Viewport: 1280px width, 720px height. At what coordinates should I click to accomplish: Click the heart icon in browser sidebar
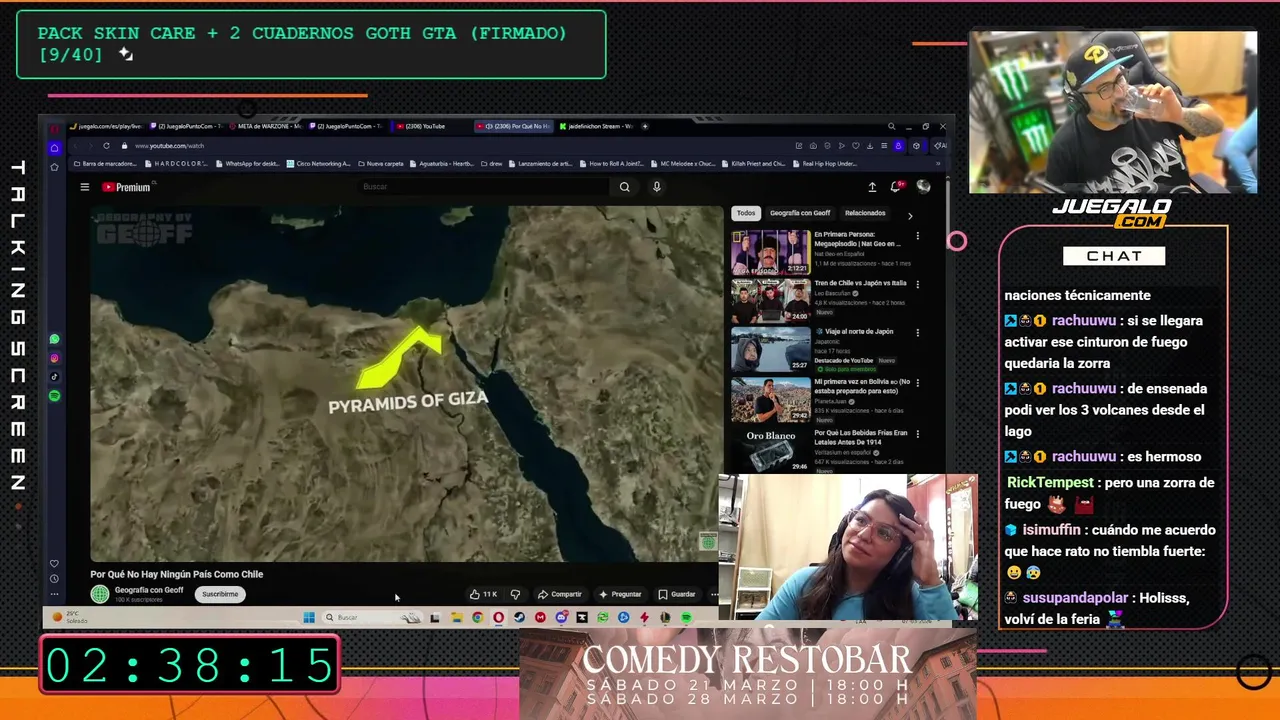(54, 564)
